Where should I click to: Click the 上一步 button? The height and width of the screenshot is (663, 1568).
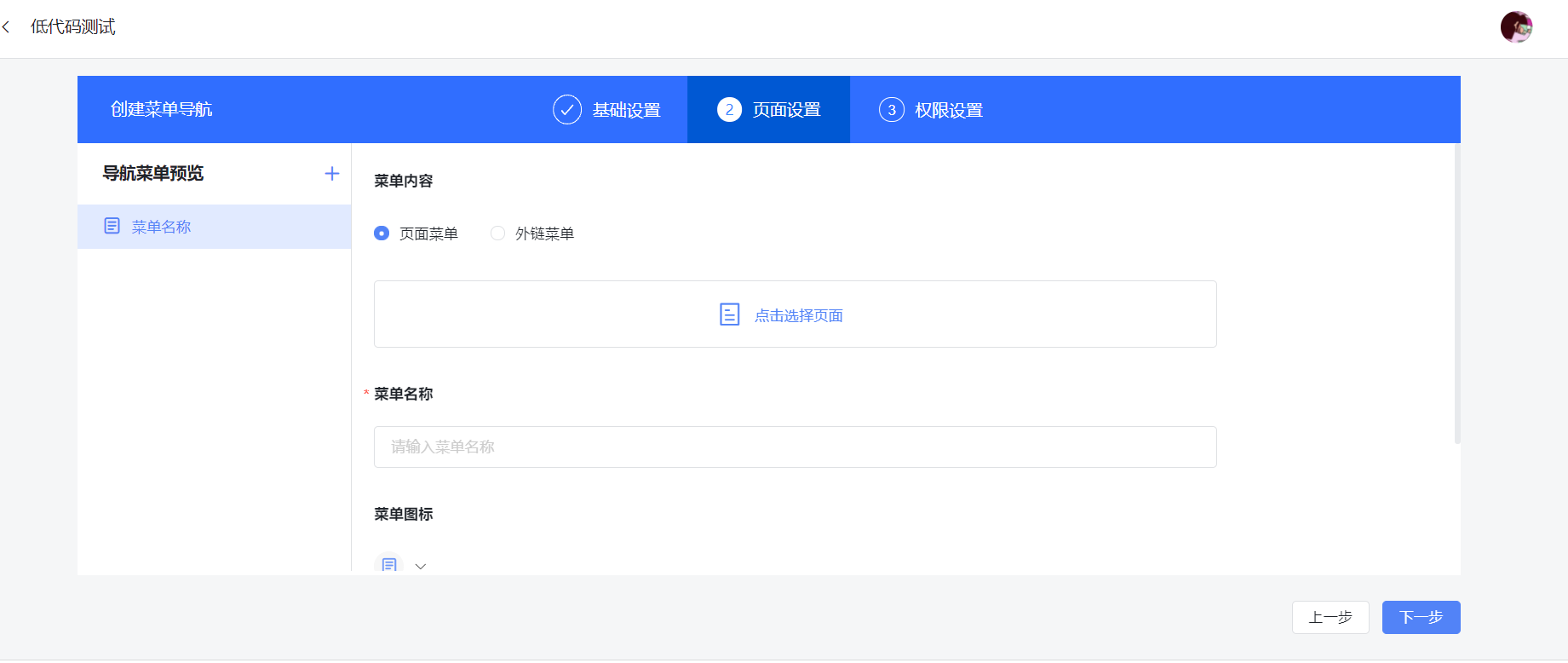(x=1330, y=617)
